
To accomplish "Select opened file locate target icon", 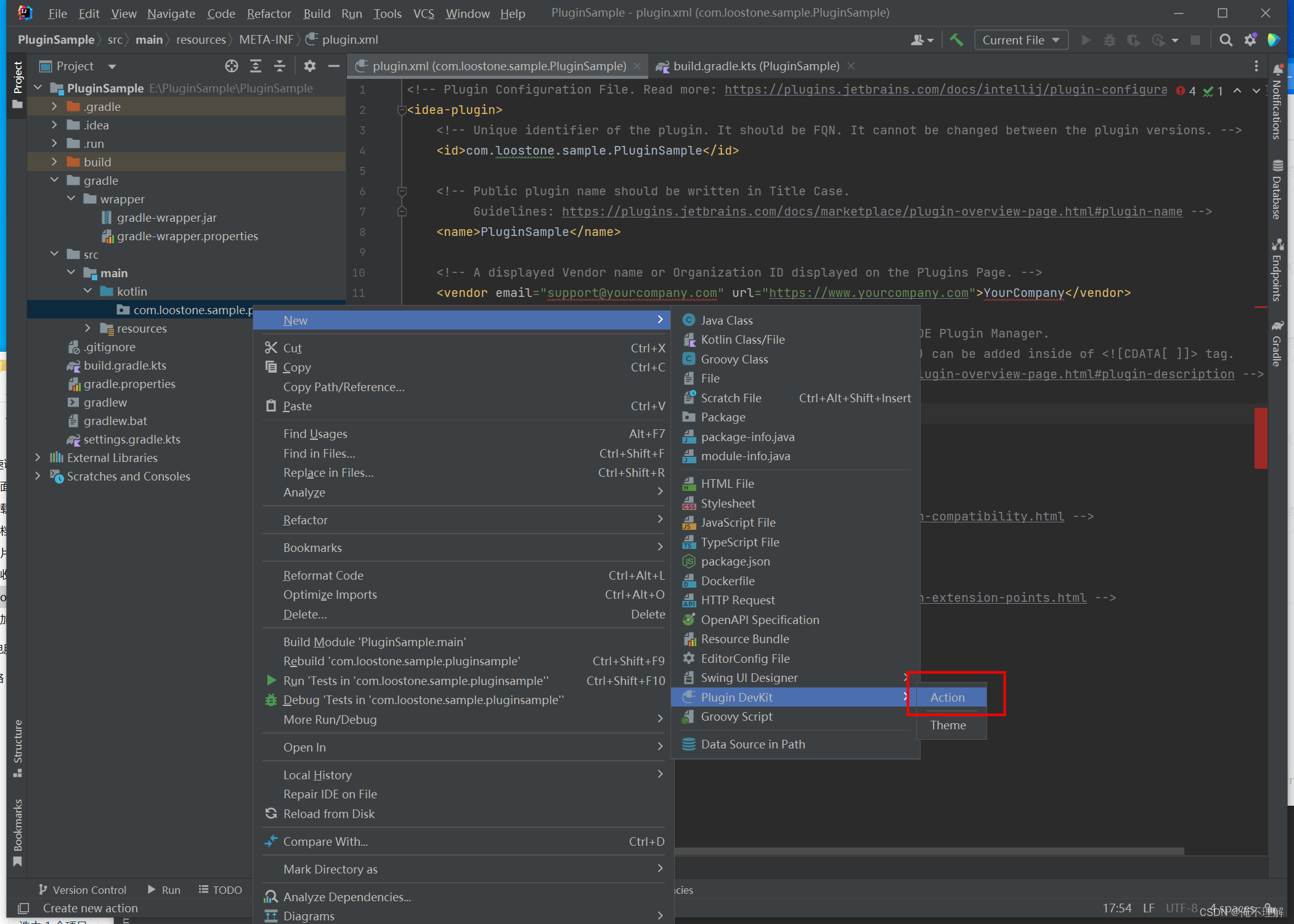I will 232,66.
